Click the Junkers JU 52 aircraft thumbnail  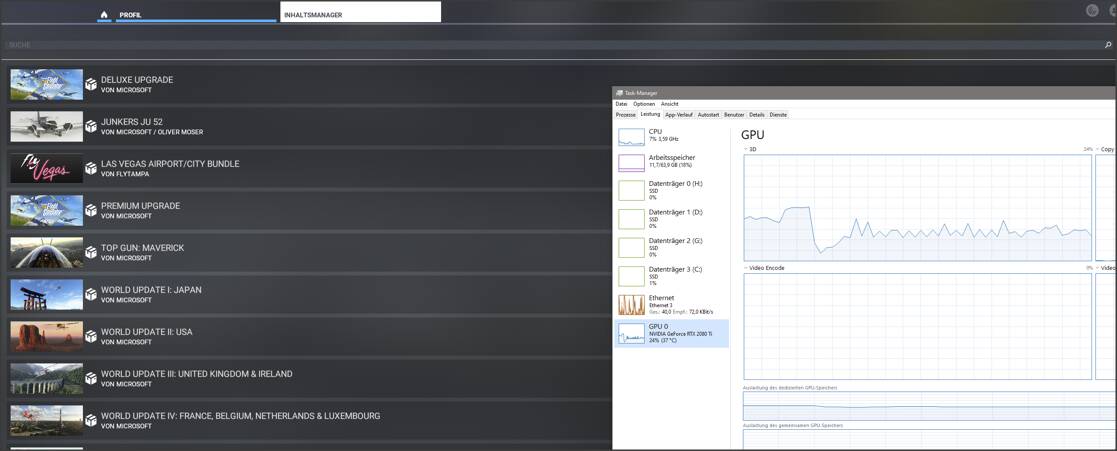(46, 127)
